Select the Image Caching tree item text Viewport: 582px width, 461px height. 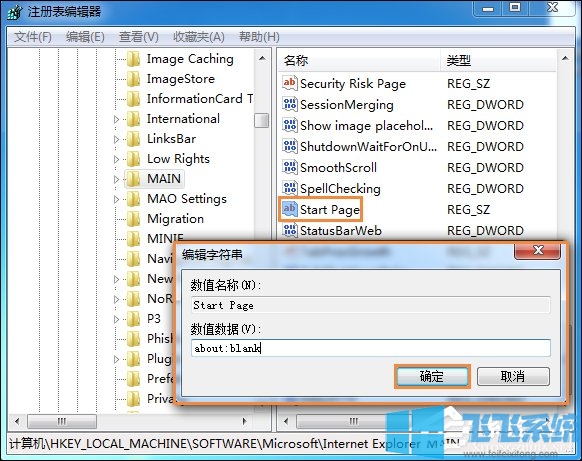tap(190, 59)
